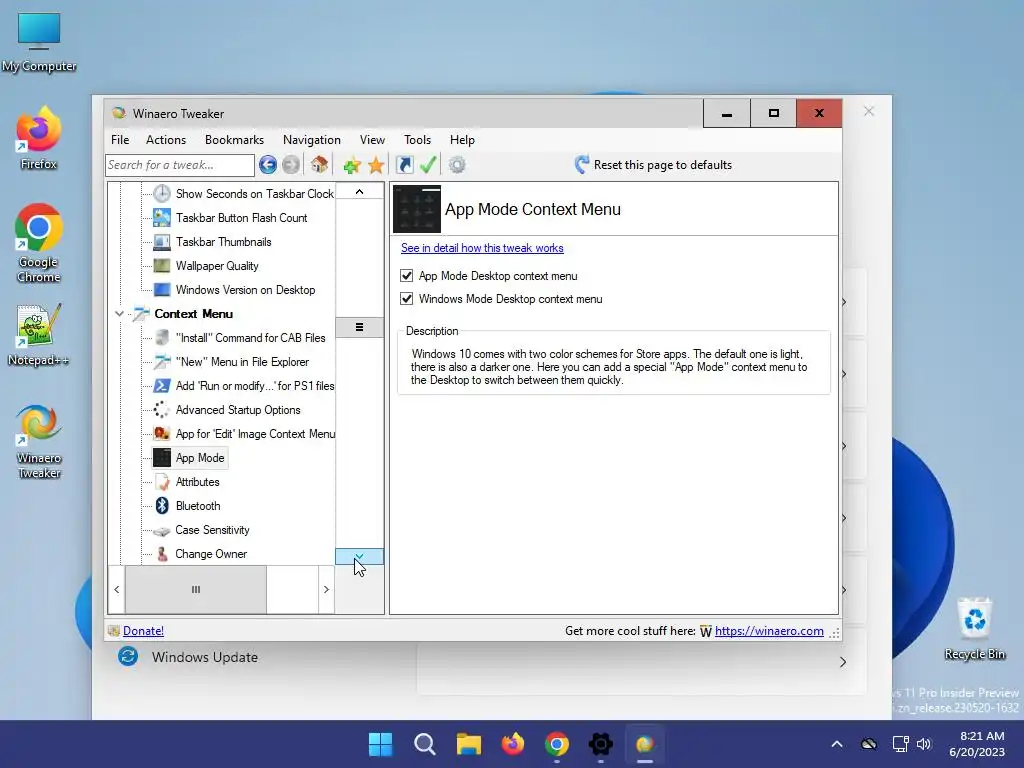The height and width of the screenshot is (768, 1024).
Task: Click the Windows Update icon in Settings window
Action: [128, 656]
